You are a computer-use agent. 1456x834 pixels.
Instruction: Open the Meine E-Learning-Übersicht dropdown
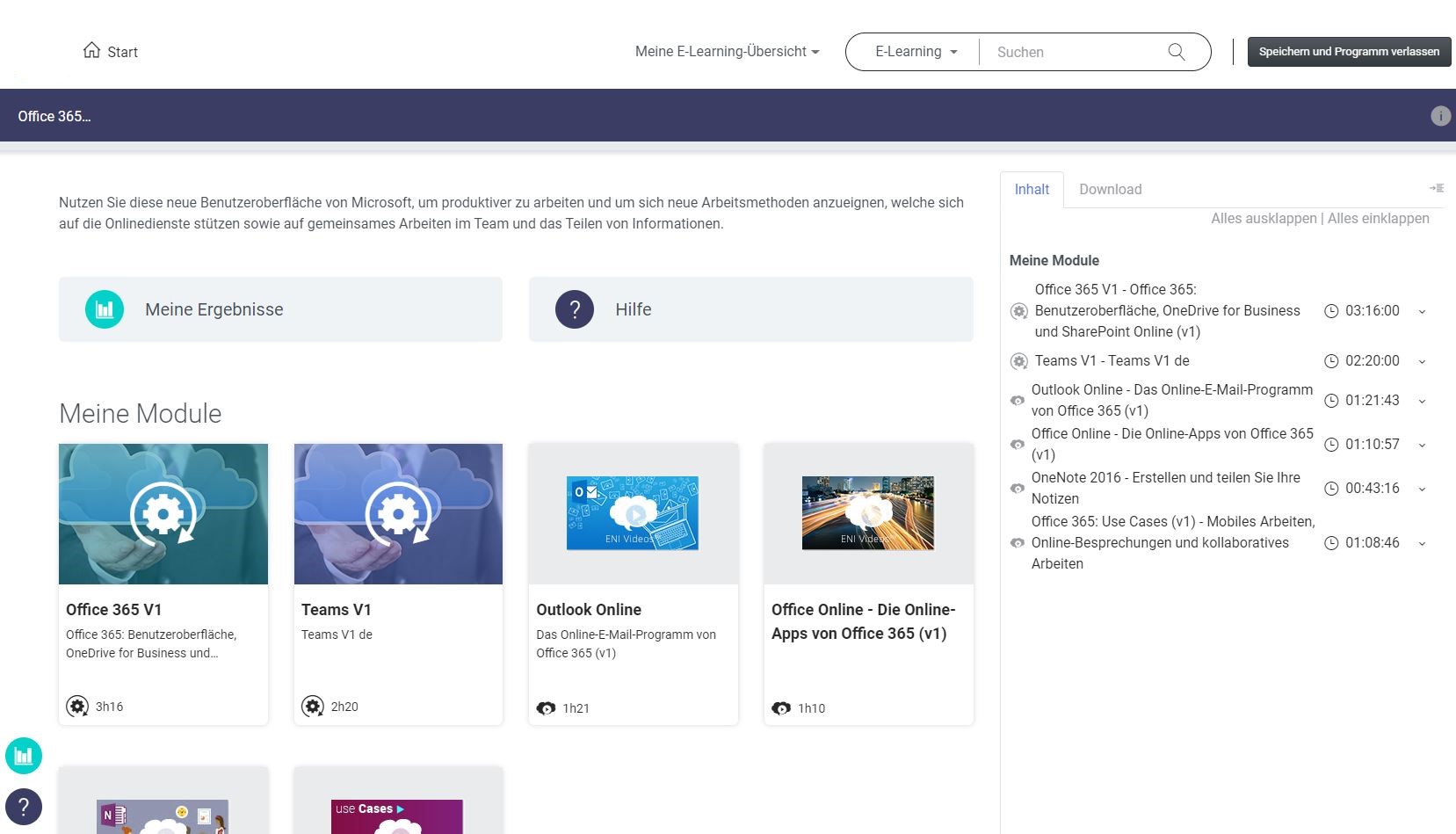click(727, 52)
